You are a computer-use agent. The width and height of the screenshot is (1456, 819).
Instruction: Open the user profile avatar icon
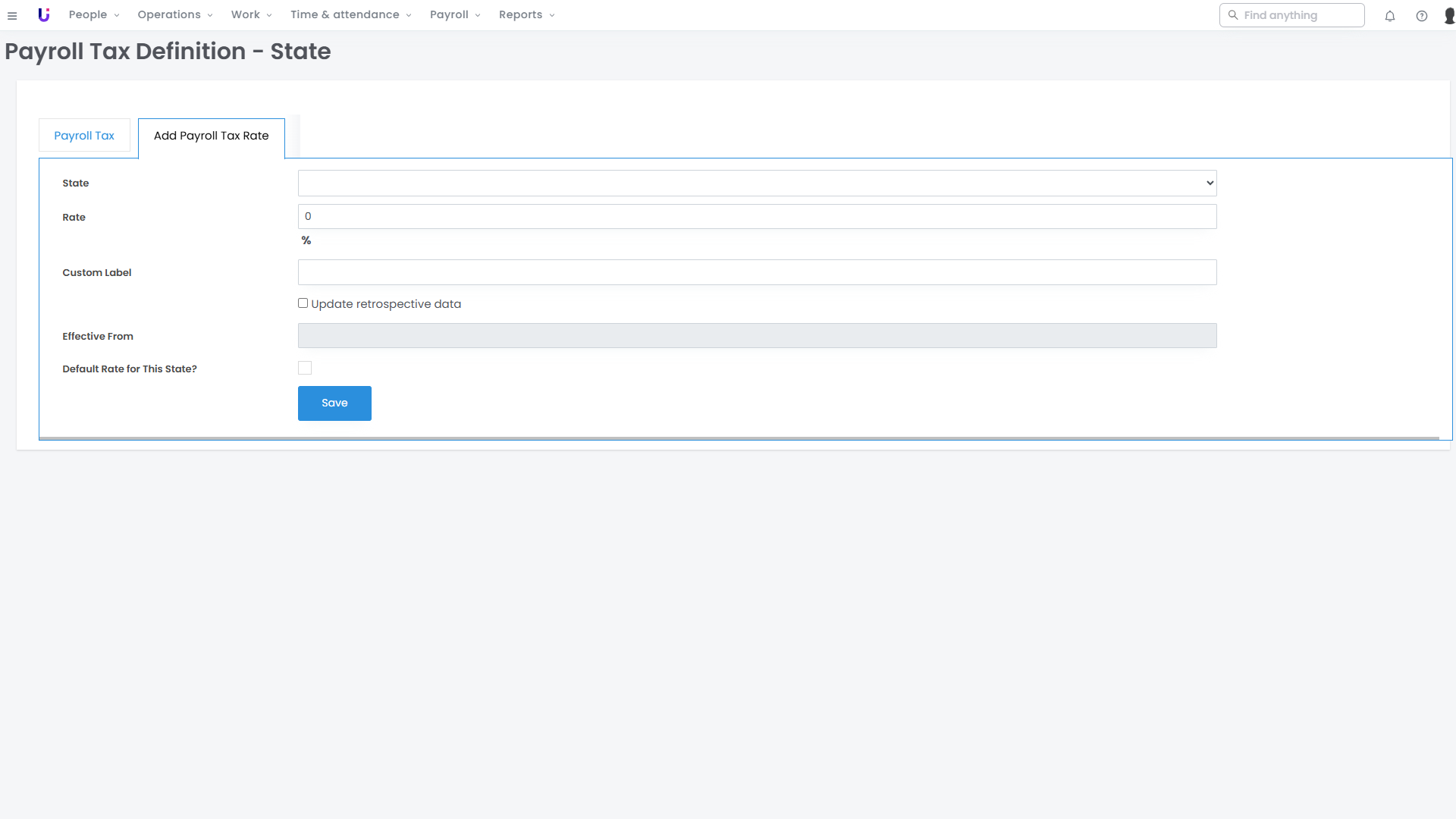pyautogui.click(x=1449, y=15)
